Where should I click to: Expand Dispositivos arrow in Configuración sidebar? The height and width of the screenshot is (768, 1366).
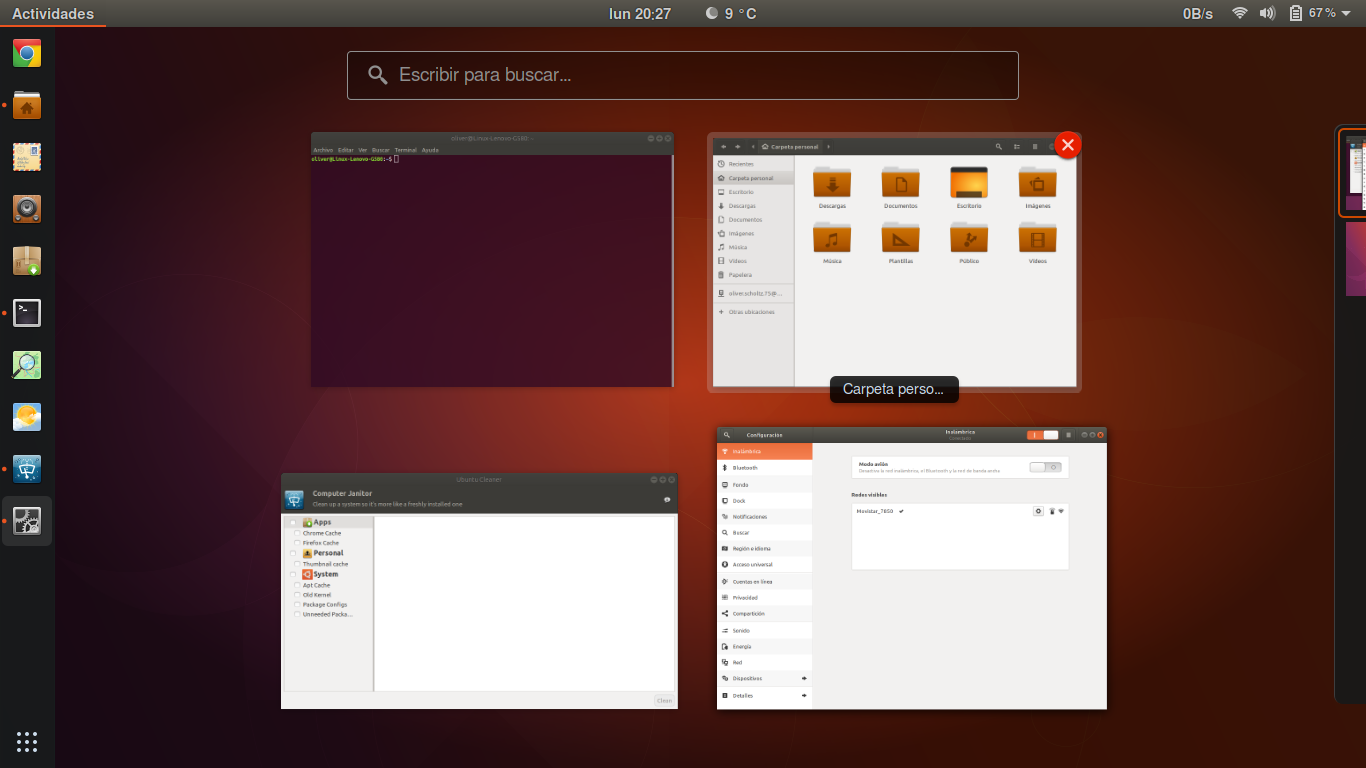pos(804,678)
